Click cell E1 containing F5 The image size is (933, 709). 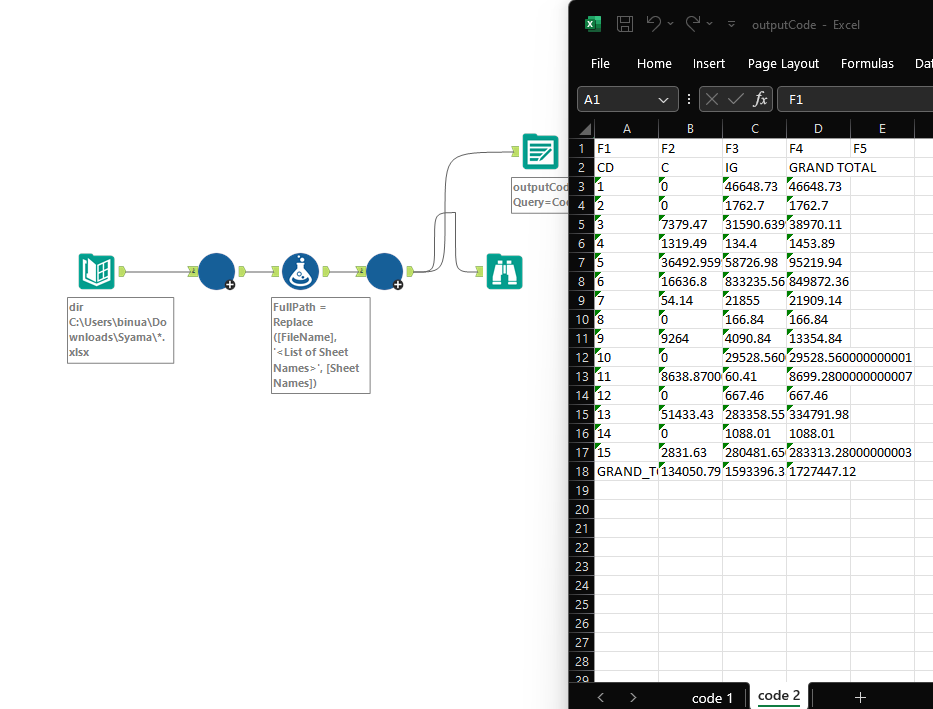pyautogui.click(x=882, y=149)
